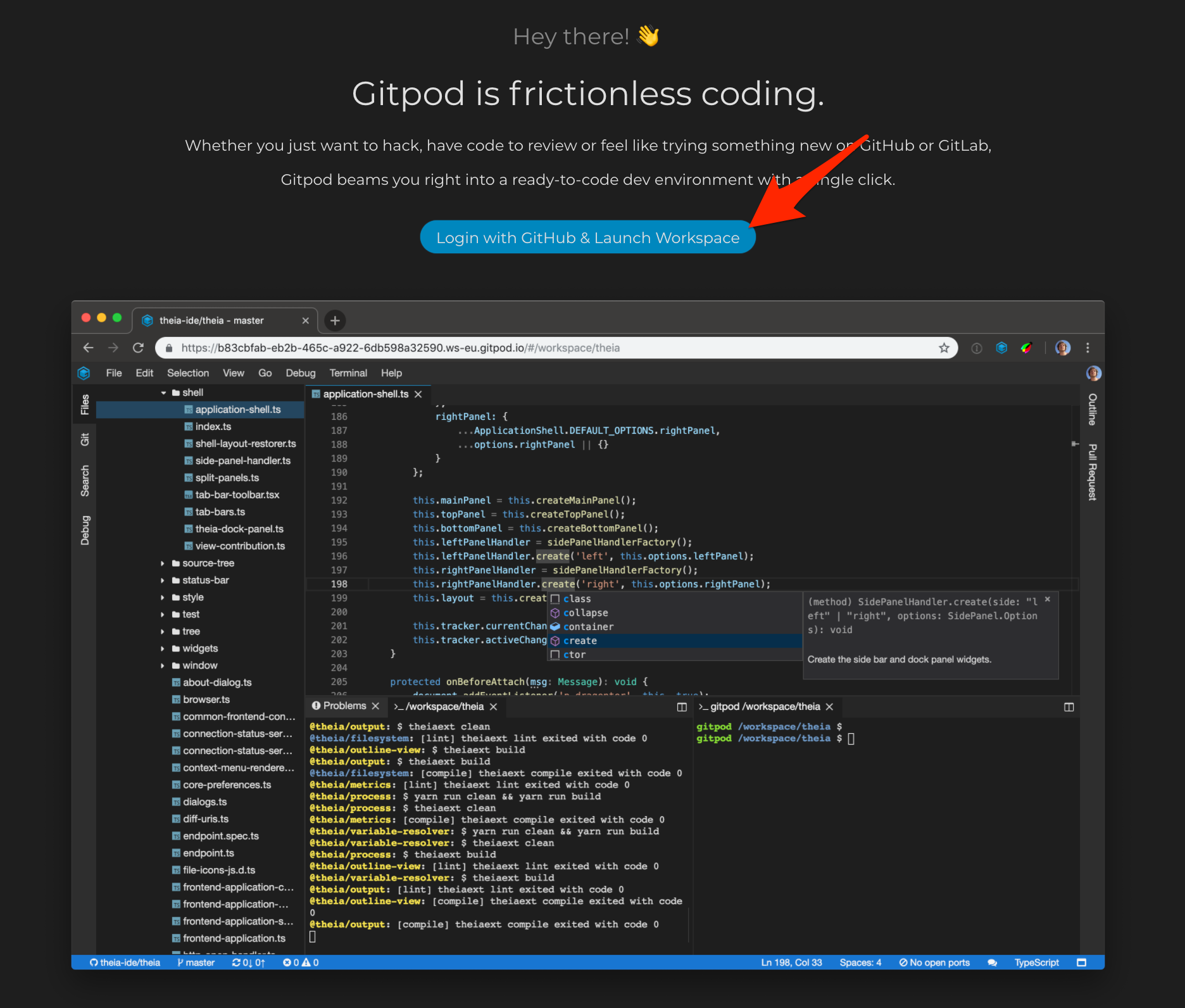Viewport: 1185px width, 1008px height.
Task: Collapse the shell folder
Action: pos(163,393)
